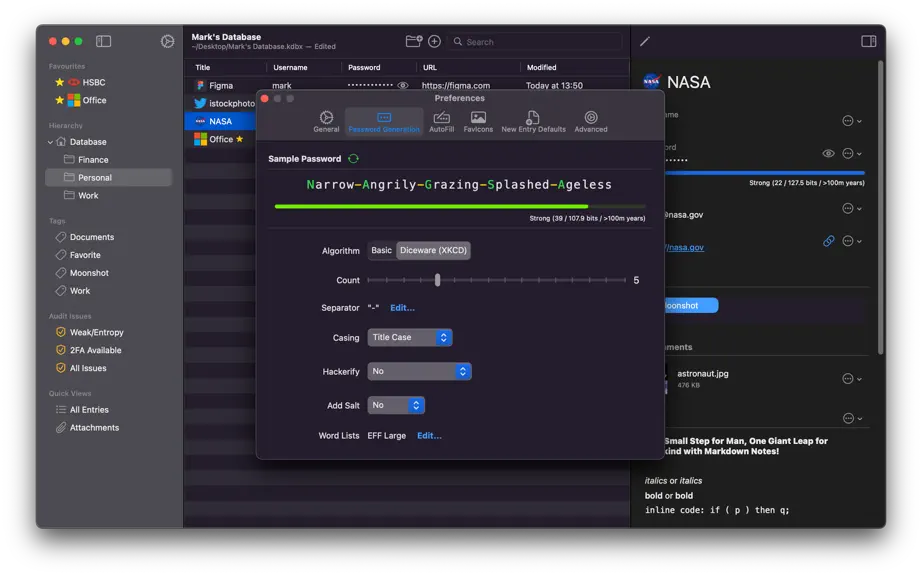The width and height of the screenshot is (922, 576).
Task: Click the Microsoft icon of Office favourite
Action: [74, 101]
